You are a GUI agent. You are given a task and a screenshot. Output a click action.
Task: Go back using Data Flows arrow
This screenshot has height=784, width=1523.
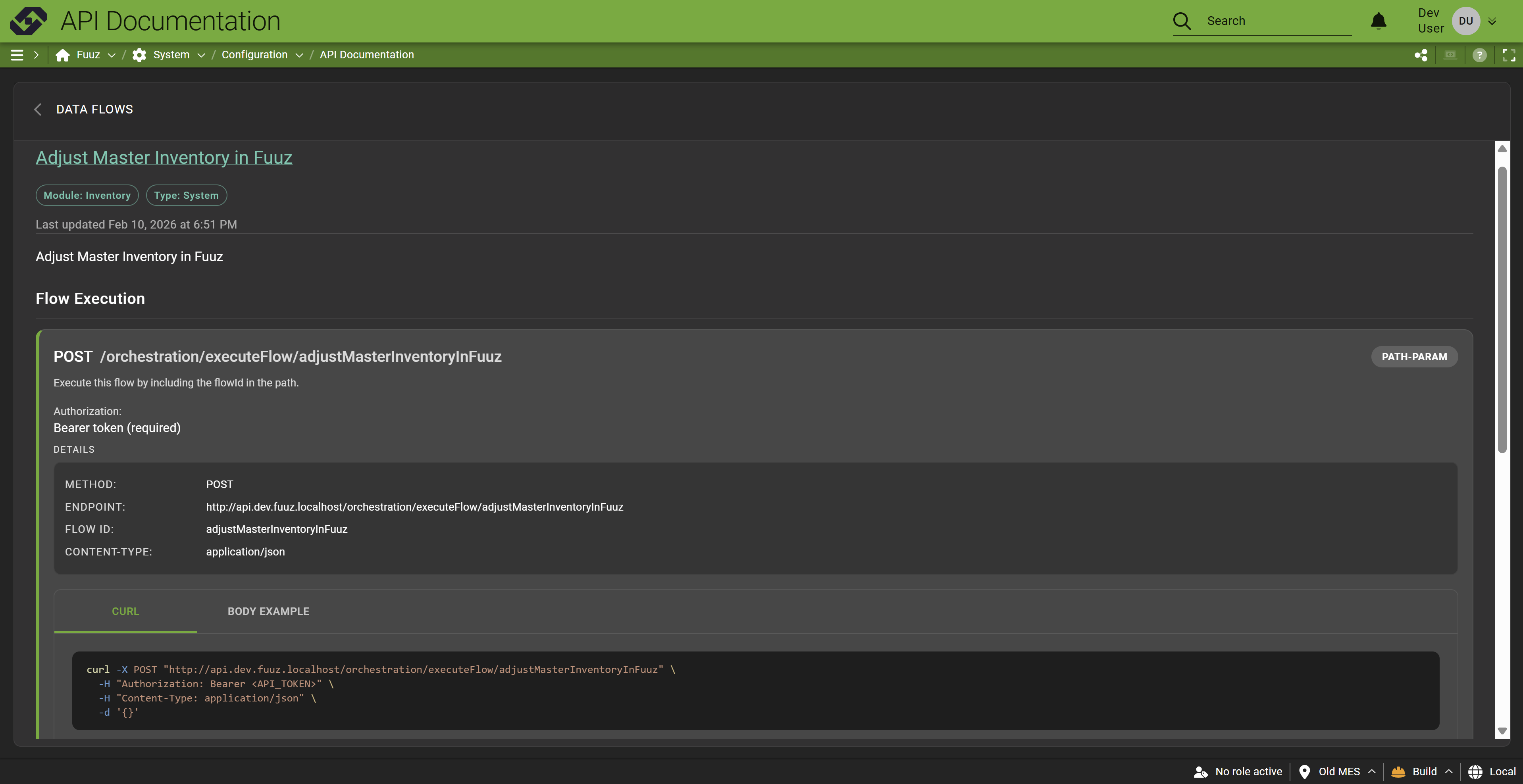[39, 109]
